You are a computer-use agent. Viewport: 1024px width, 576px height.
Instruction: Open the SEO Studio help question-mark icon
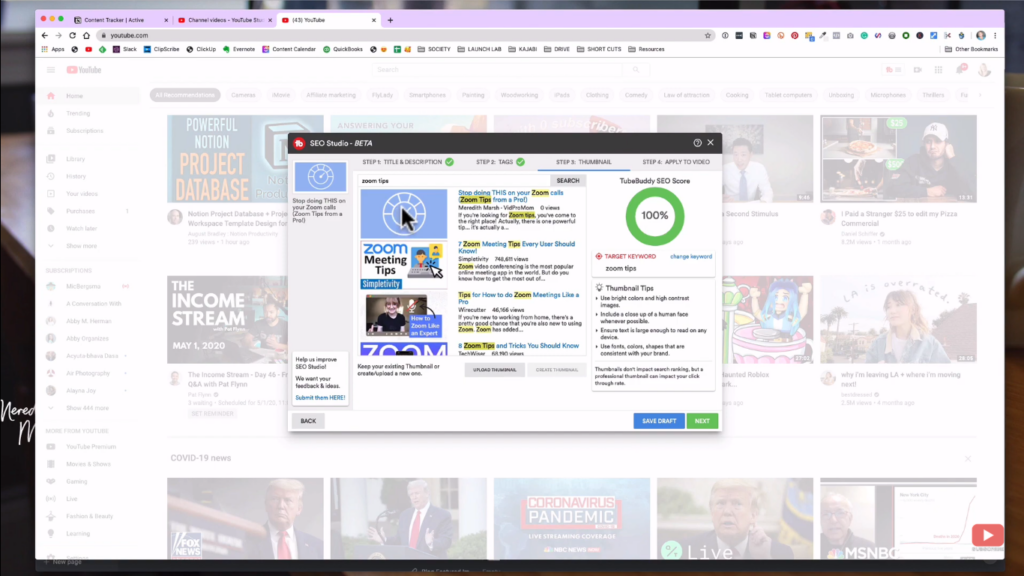pyautogui.click(x=697, y=143)
